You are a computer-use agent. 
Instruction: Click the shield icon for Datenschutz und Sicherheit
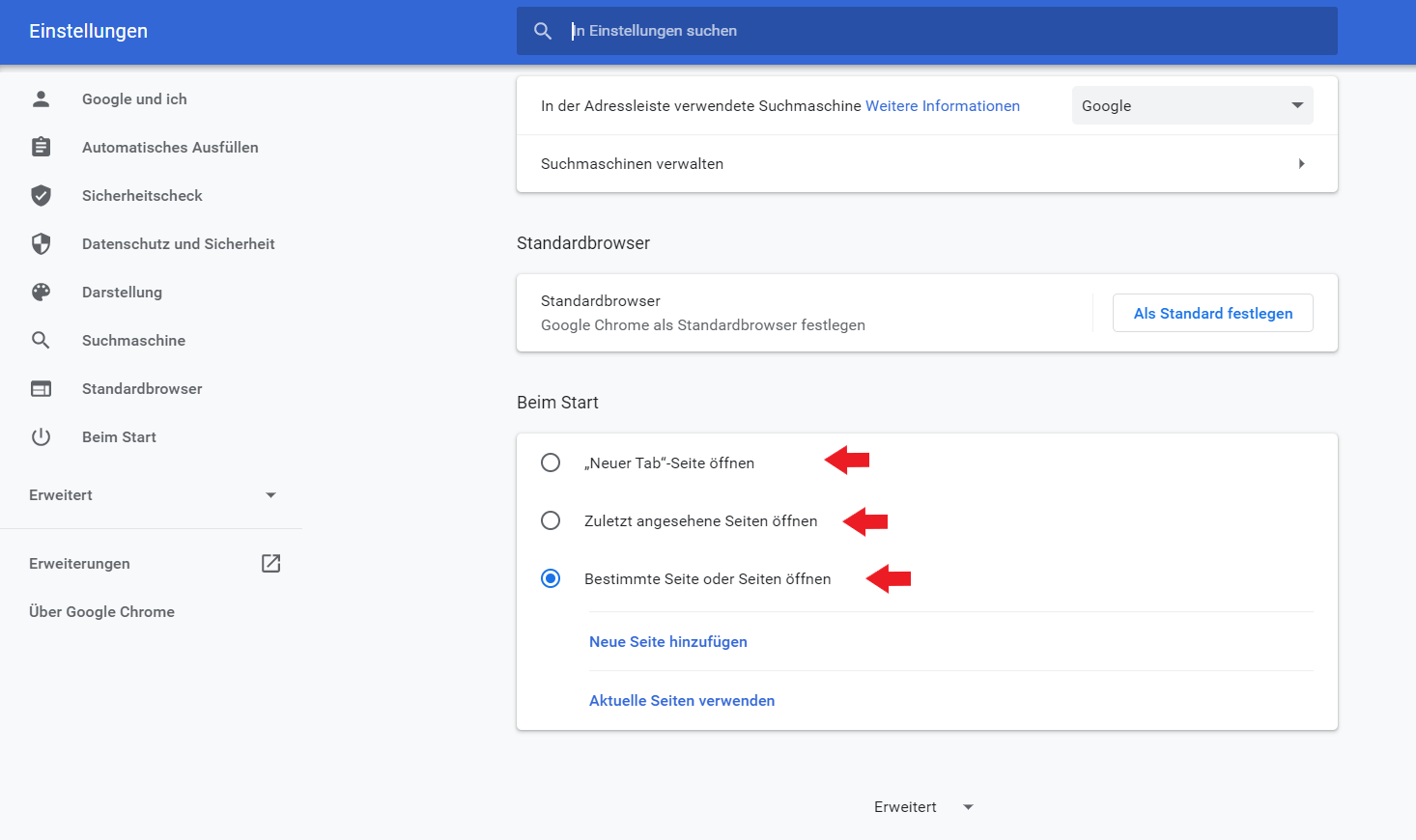41,243
